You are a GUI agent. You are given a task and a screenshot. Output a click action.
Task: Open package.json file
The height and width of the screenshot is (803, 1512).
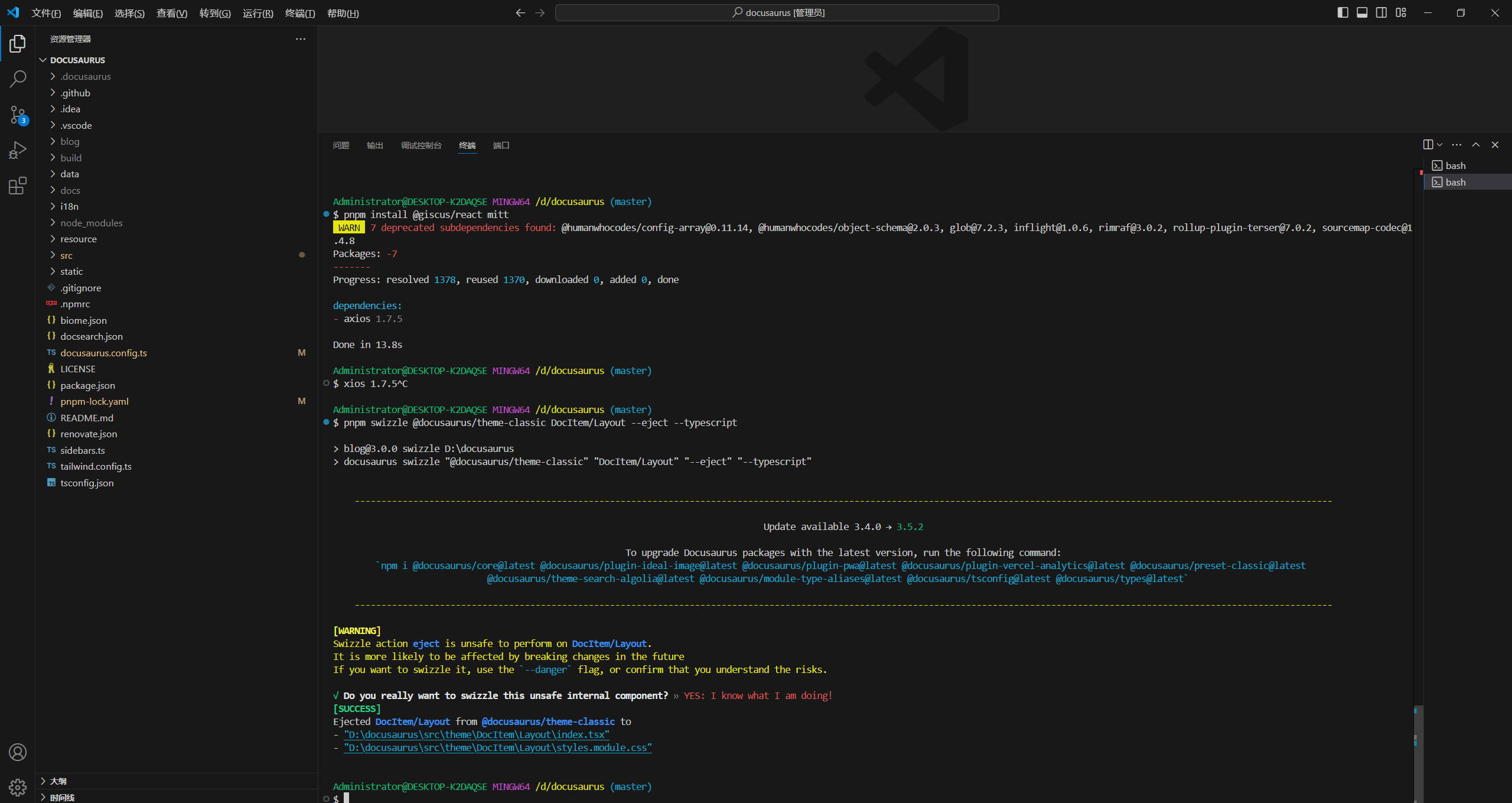177,385
